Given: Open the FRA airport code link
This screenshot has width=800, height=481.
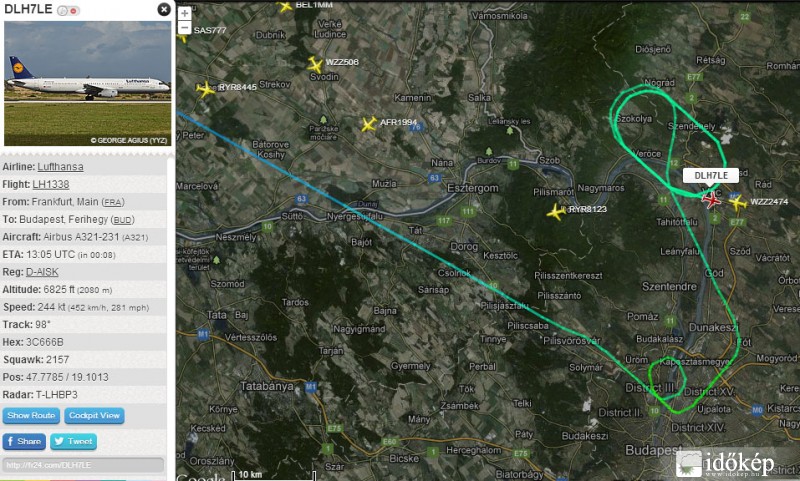Looking at the screenshot, I should coord(113,202).
